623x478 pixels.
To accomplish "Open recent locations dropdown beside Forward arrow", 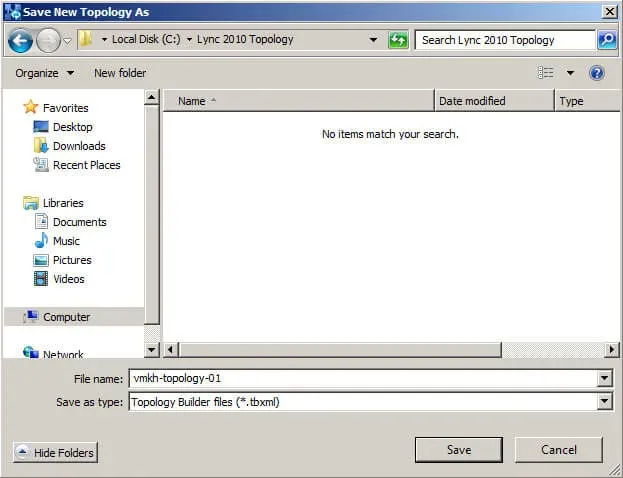I will tap(68, 40).
